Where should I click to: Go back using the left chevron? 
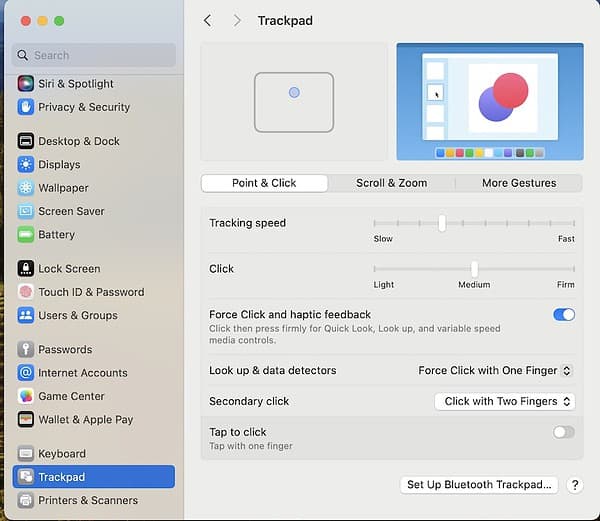coord(207,20)
